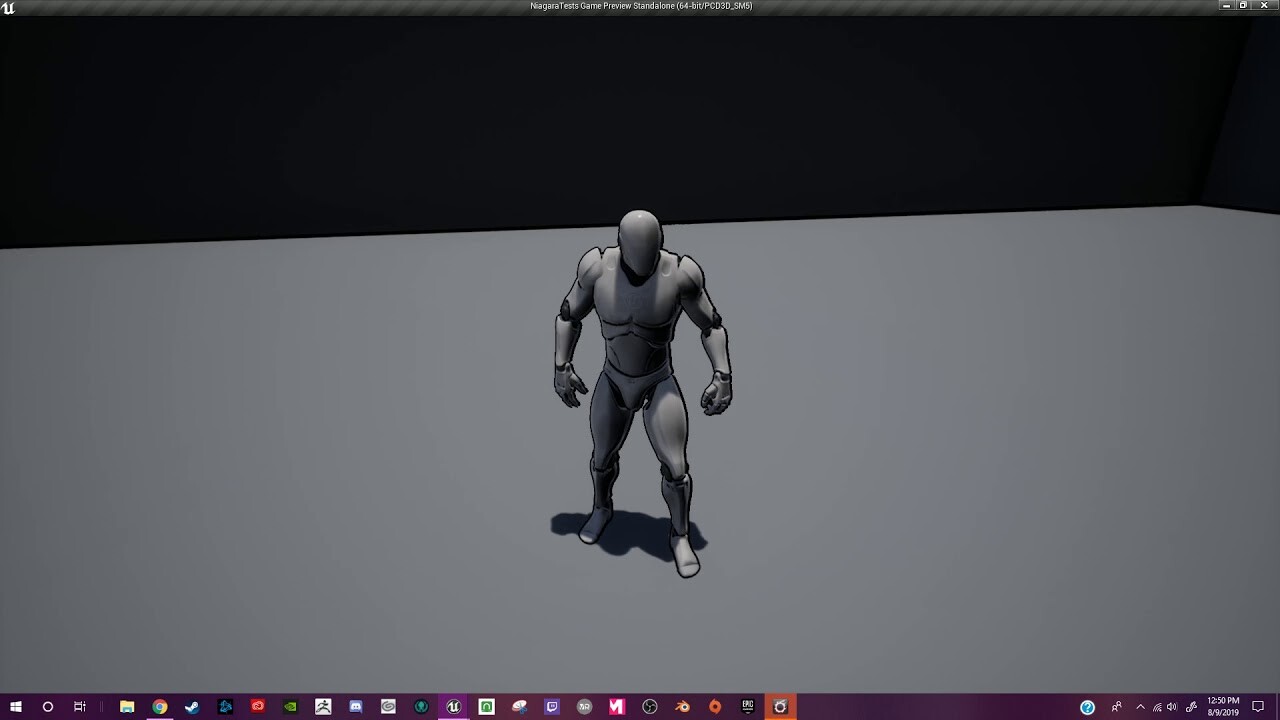Show the People hub in the tray
1280x720 pixels.
point(1117,706)
